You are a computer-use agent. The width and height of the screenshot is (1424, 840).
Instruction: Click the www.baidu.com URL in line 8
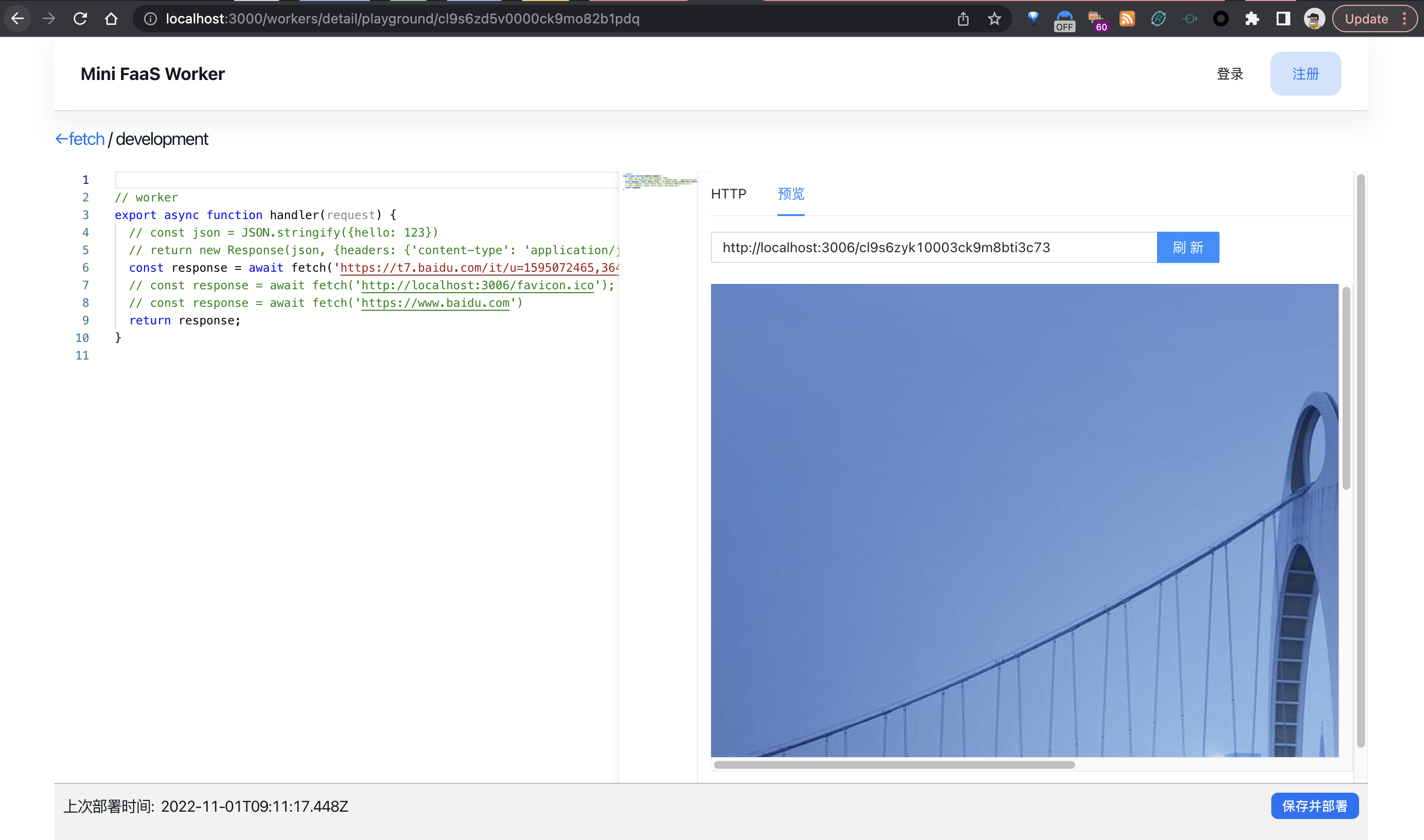pos(435,303)
